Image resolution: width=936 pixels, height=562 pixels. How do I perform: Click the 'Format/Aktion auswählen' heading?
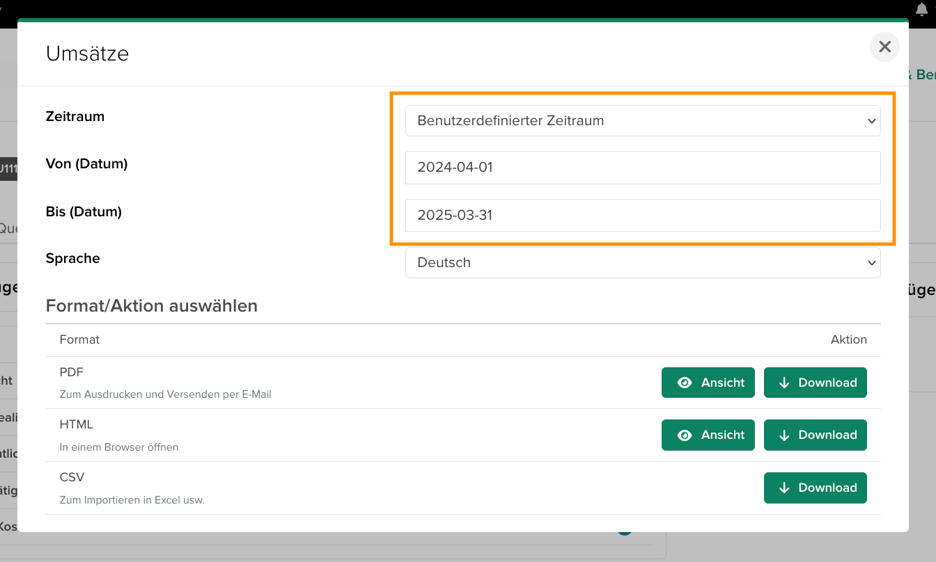(152, 306)
